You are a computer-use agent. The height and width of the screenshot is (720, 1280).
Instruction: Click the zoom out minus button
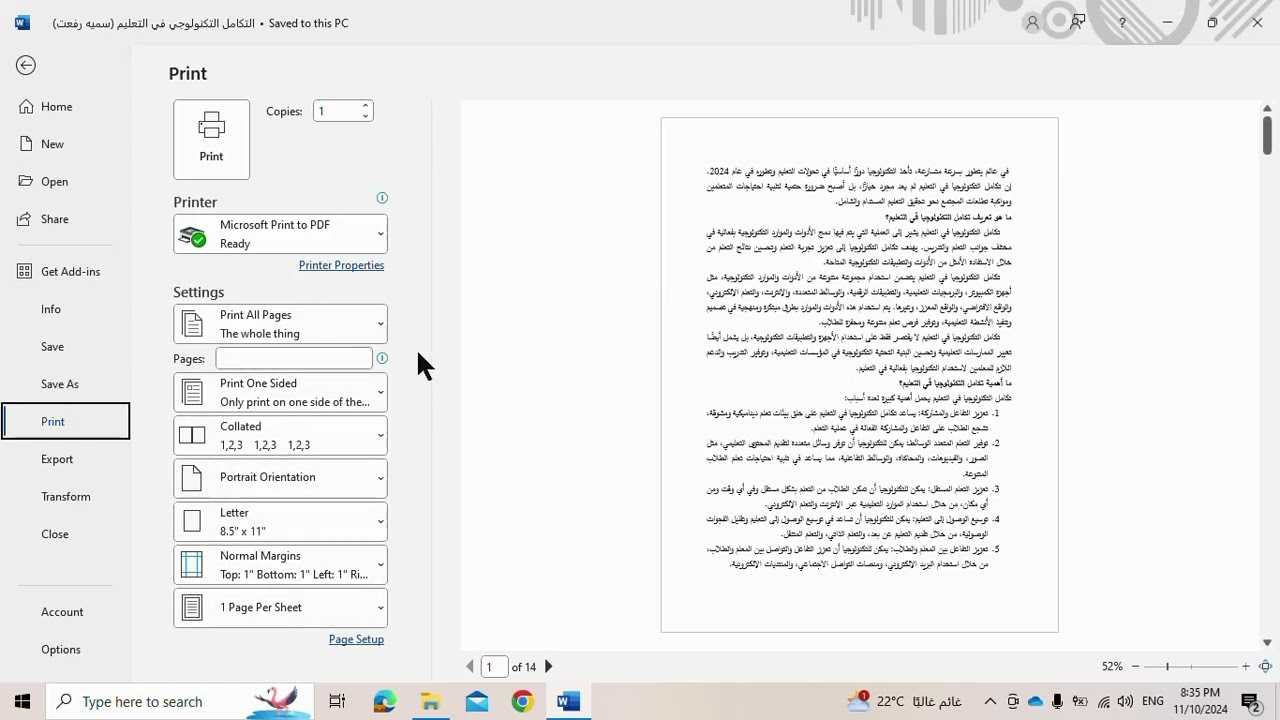pyautogui.click(x=1135, y=666)
